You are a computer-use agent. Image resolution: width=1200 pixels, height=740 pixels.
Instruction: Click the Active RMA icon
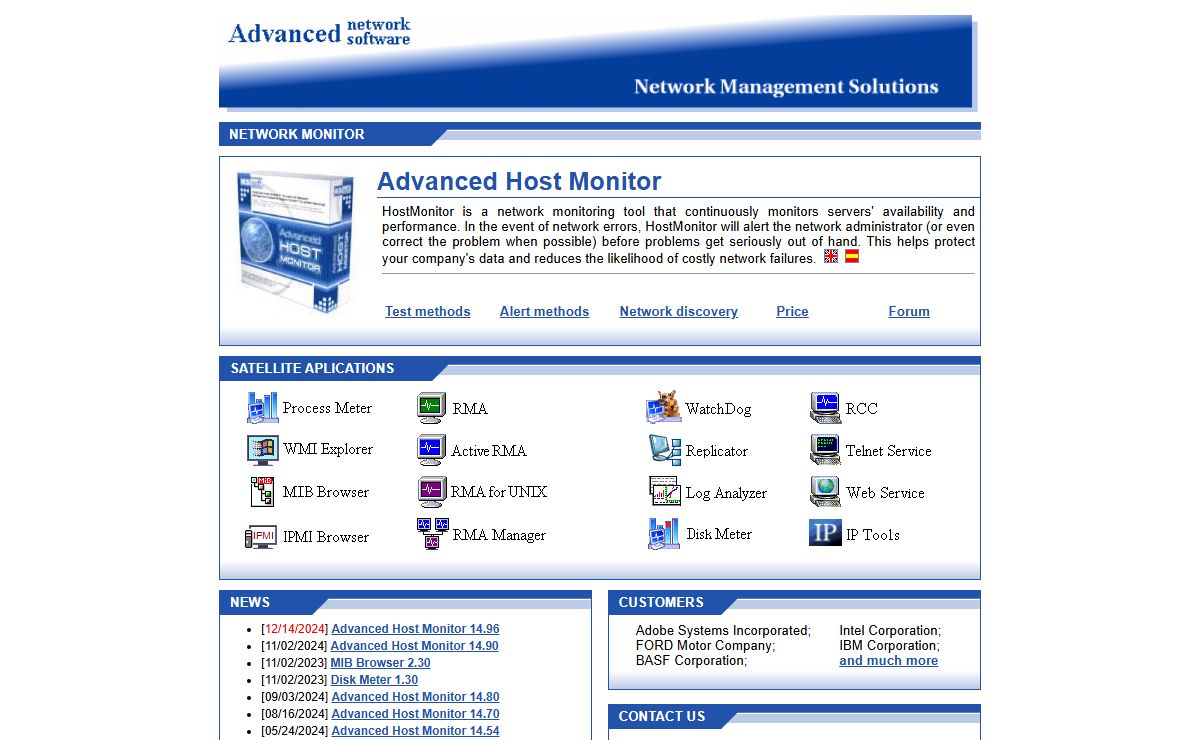[x=431, y=450]
